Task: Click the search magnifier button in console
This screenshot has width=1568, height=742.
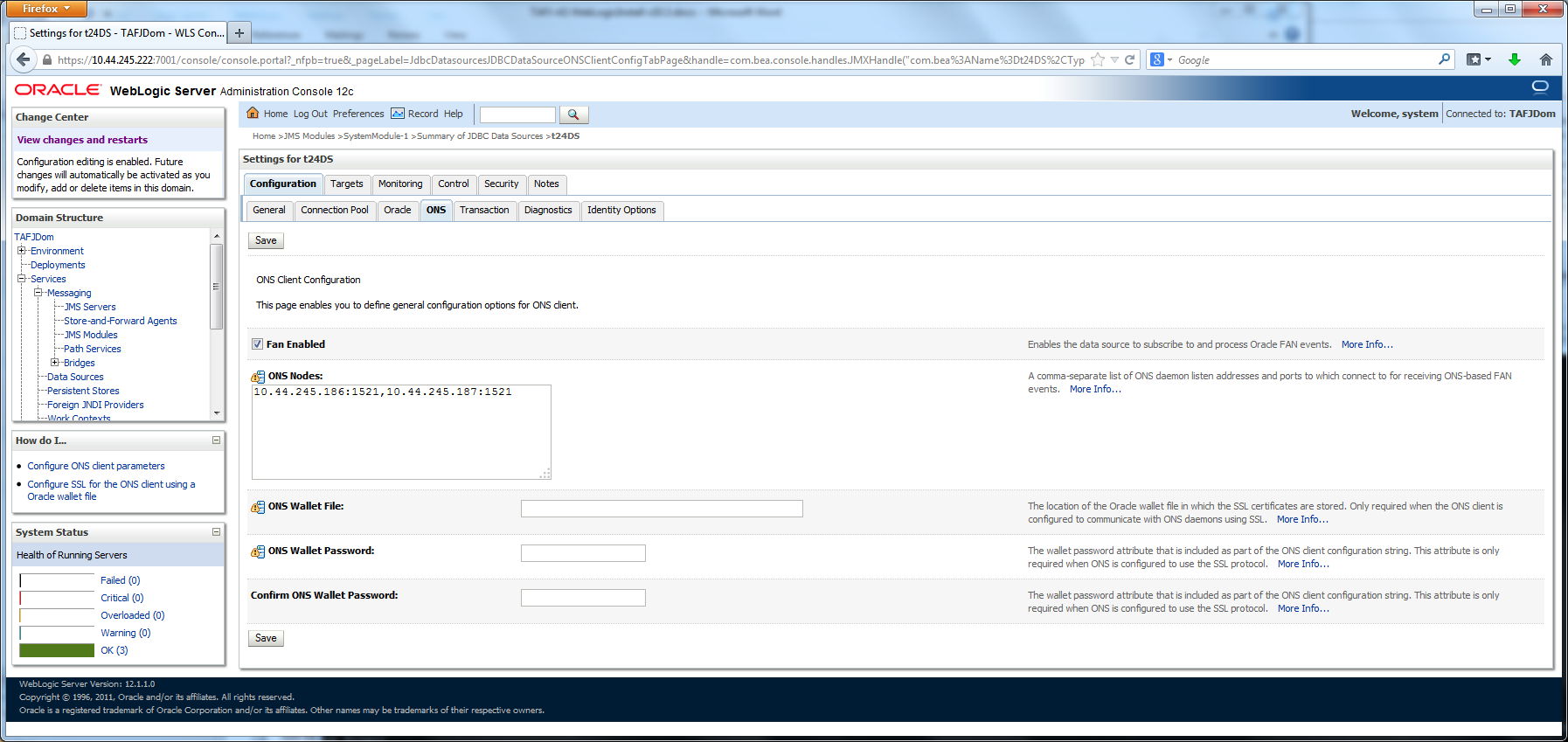Action: pyautogui.click(x=573, y=114)
